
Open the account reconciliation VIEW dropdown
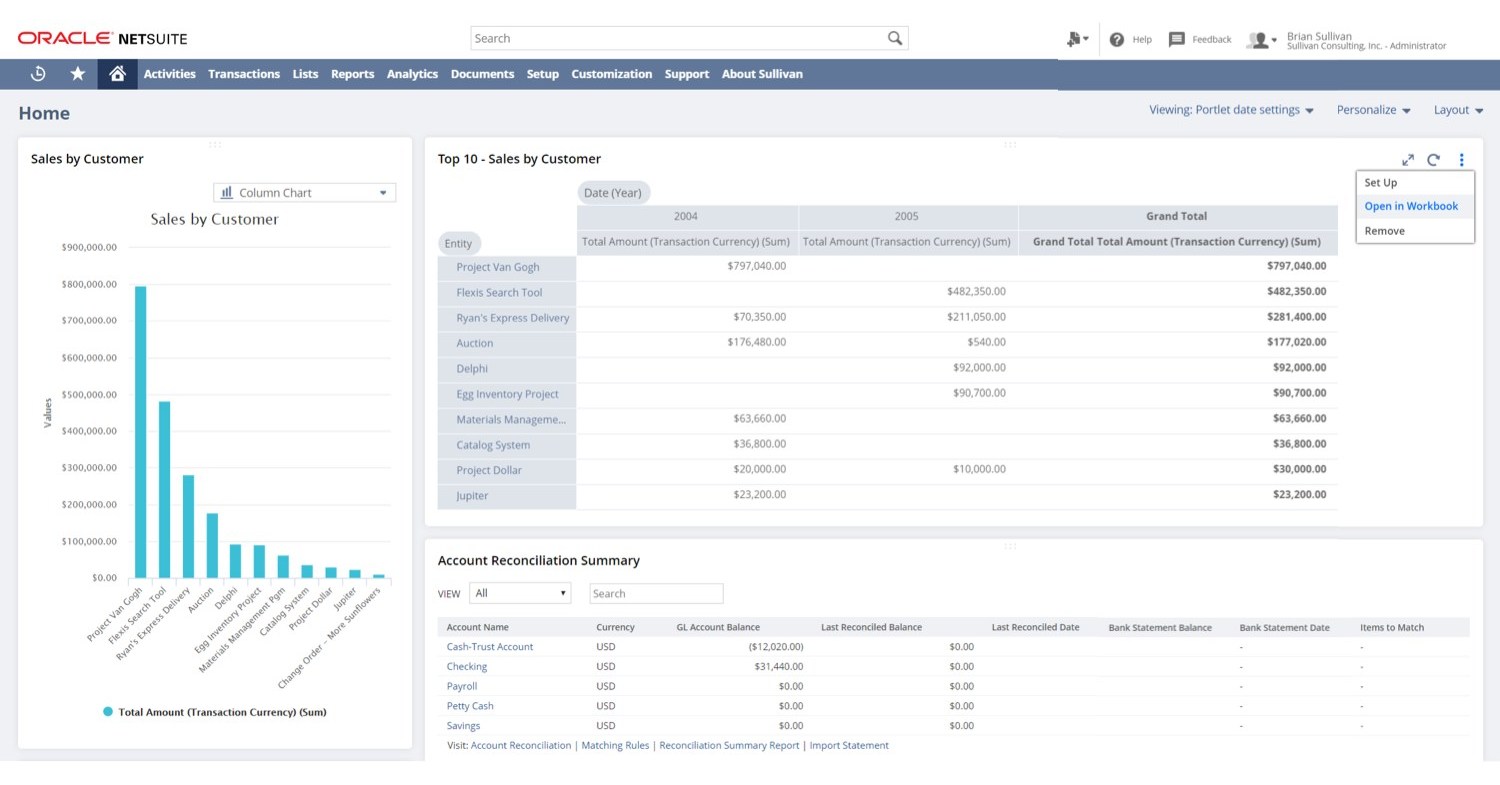point(520,593)
